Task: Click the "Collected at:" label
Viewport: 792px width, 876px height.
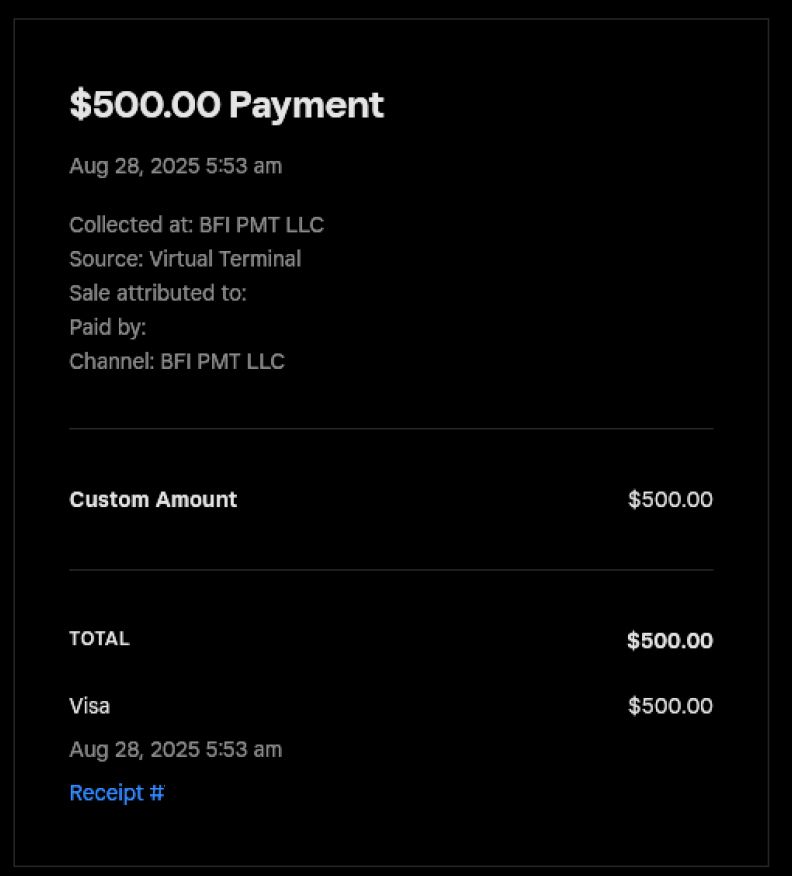Action: [x=131, y=225]
